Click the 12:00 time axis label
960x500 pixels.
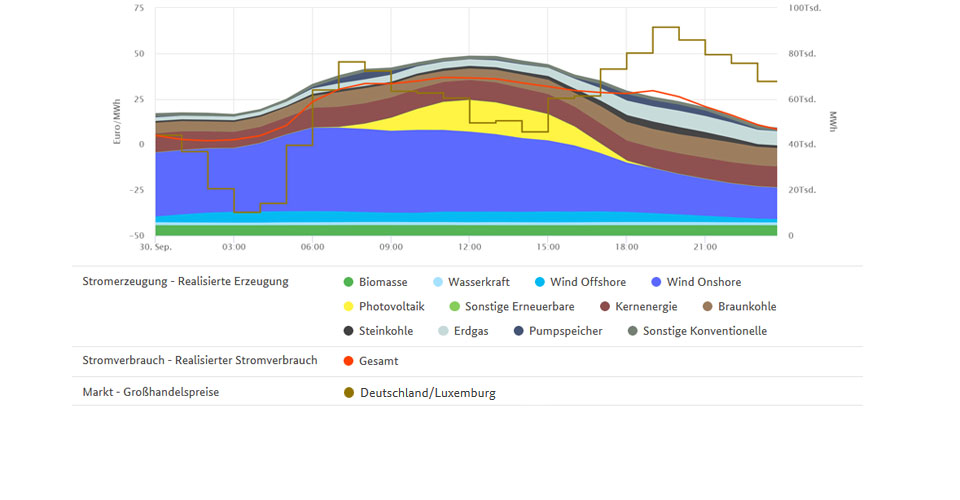tap(470, 245)
